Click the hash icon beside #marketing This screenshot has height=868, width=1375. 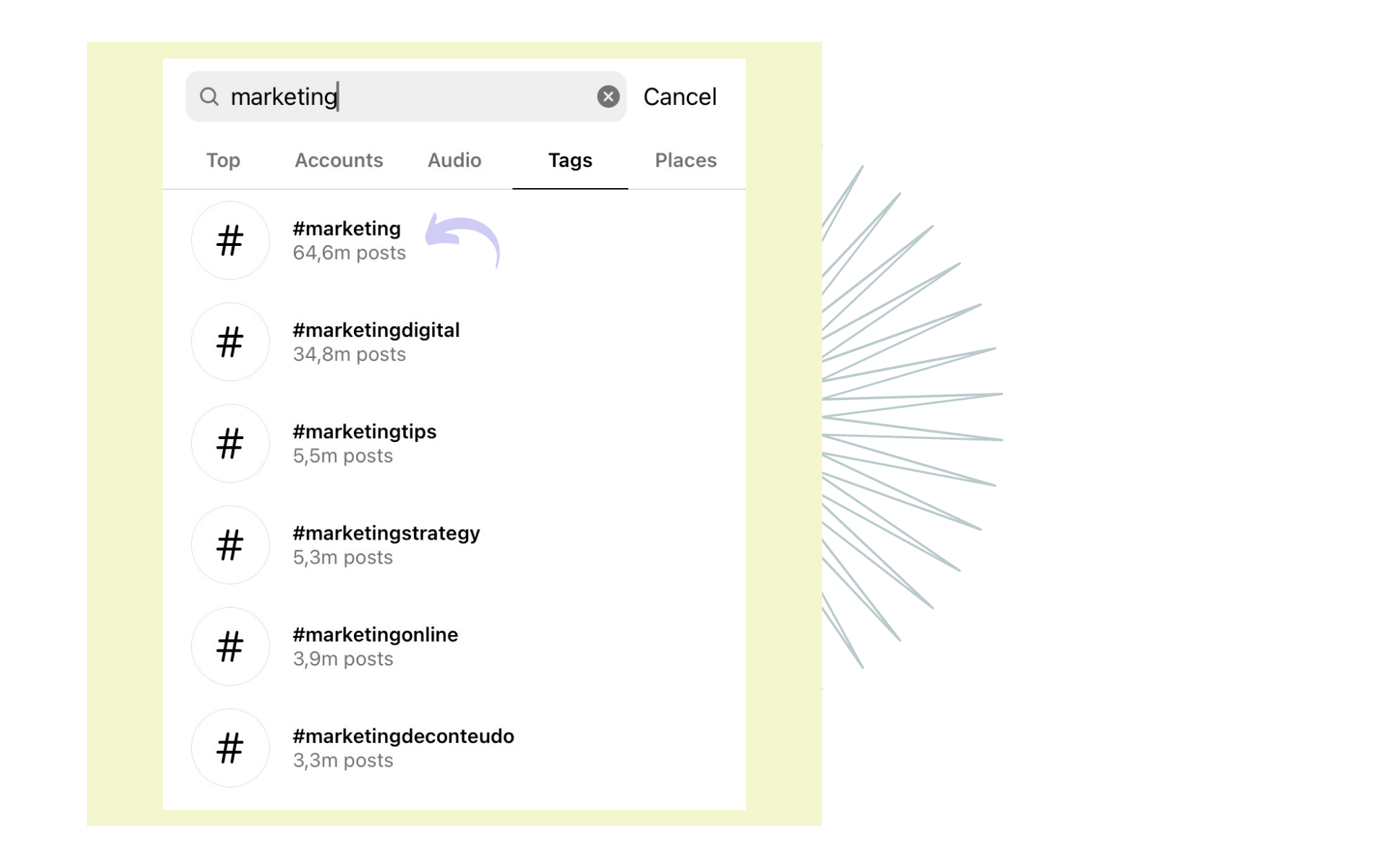point(230,240)
